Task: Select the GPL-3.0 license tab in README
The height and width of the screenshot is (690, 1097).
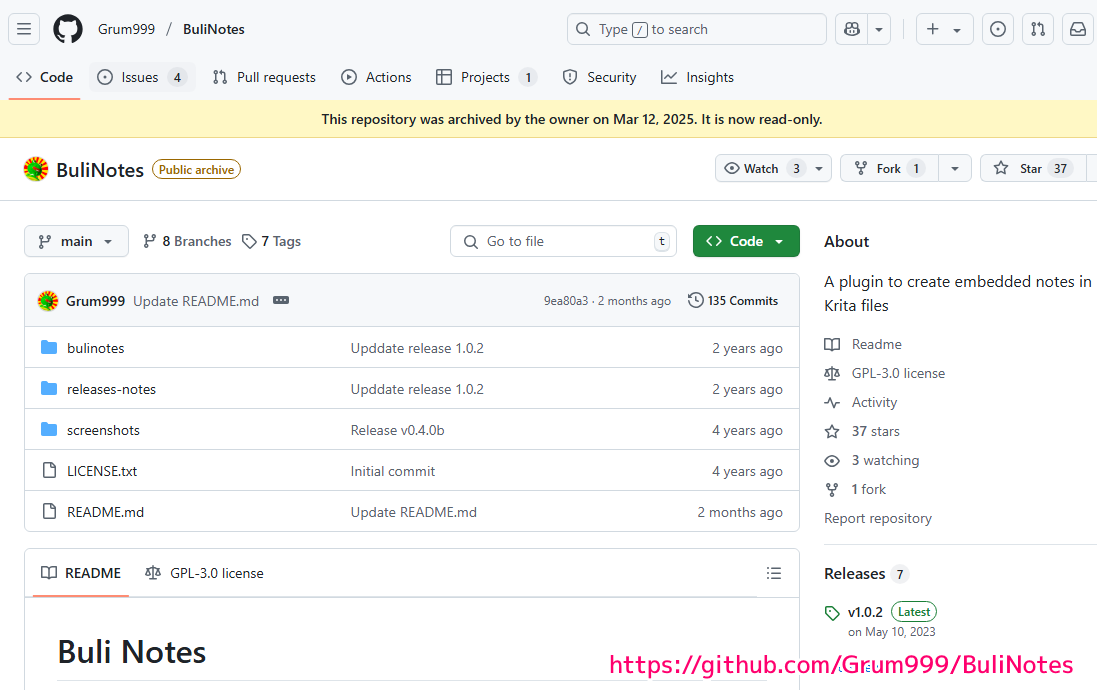Action: (x=205, y=573)
